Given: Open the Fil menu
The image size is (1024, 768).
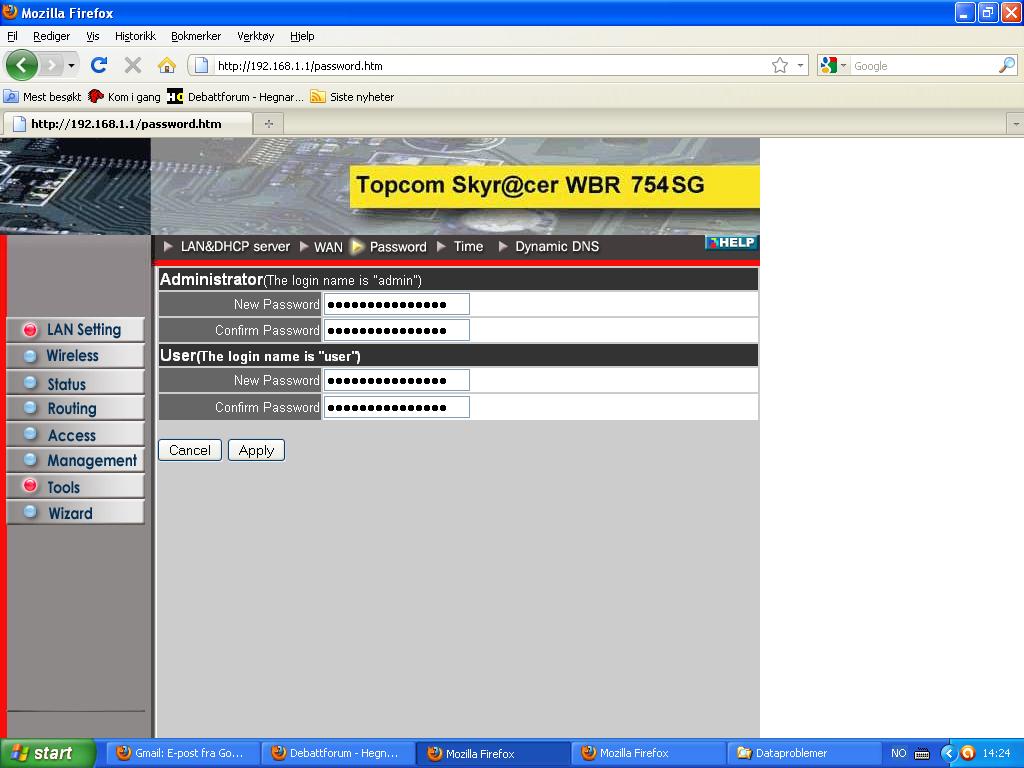Looking at the screenshot, I should (x=12, y=36).
